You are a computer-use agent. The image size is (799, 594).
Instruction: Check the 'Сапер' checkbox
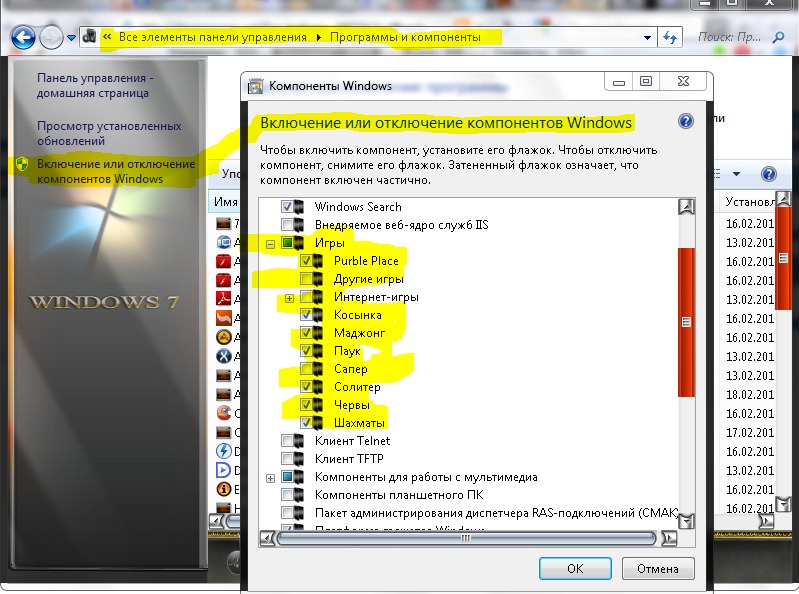click(x=306, y=368)
